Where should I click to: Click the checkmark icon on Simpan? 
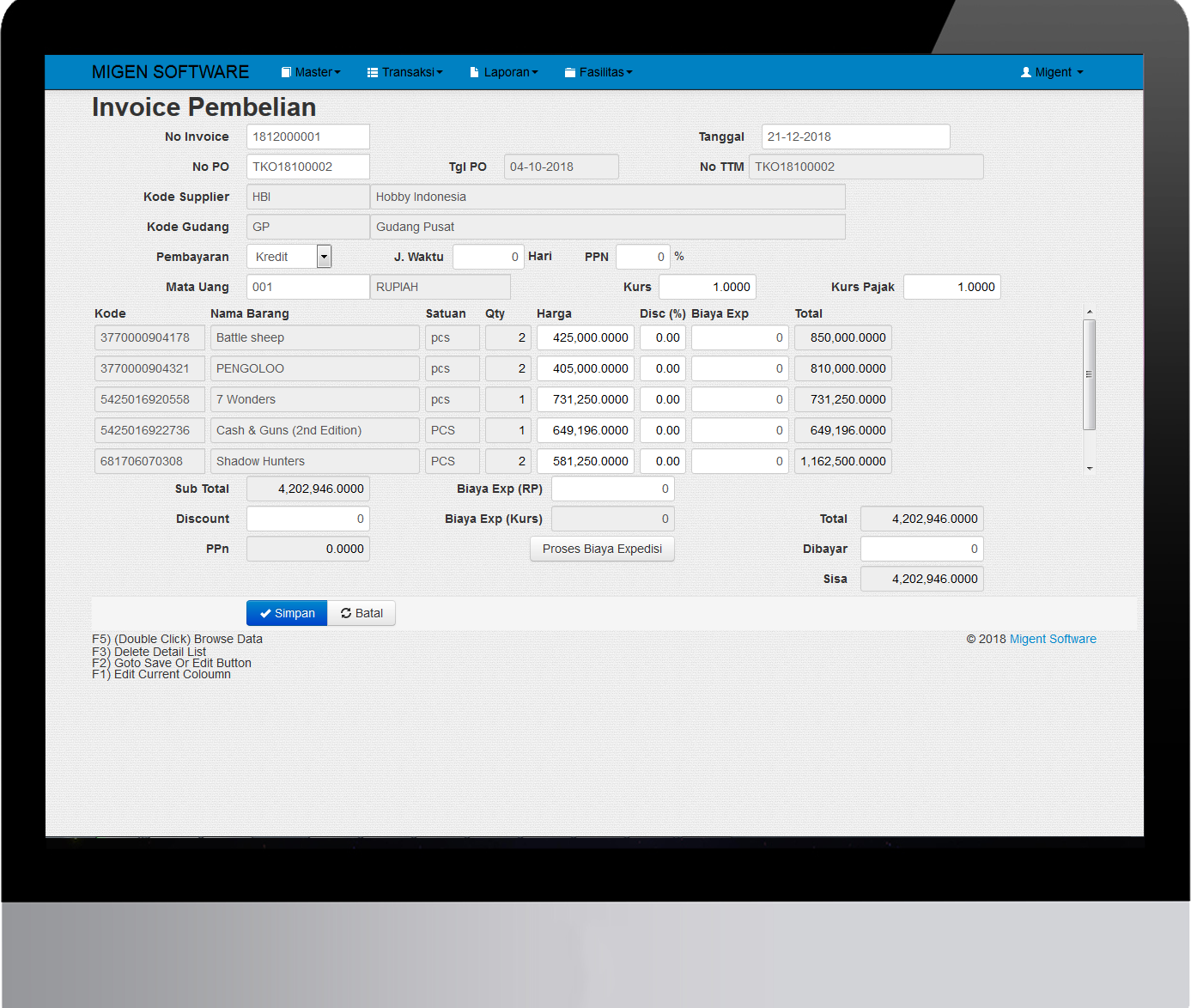[x=265, y=613]
